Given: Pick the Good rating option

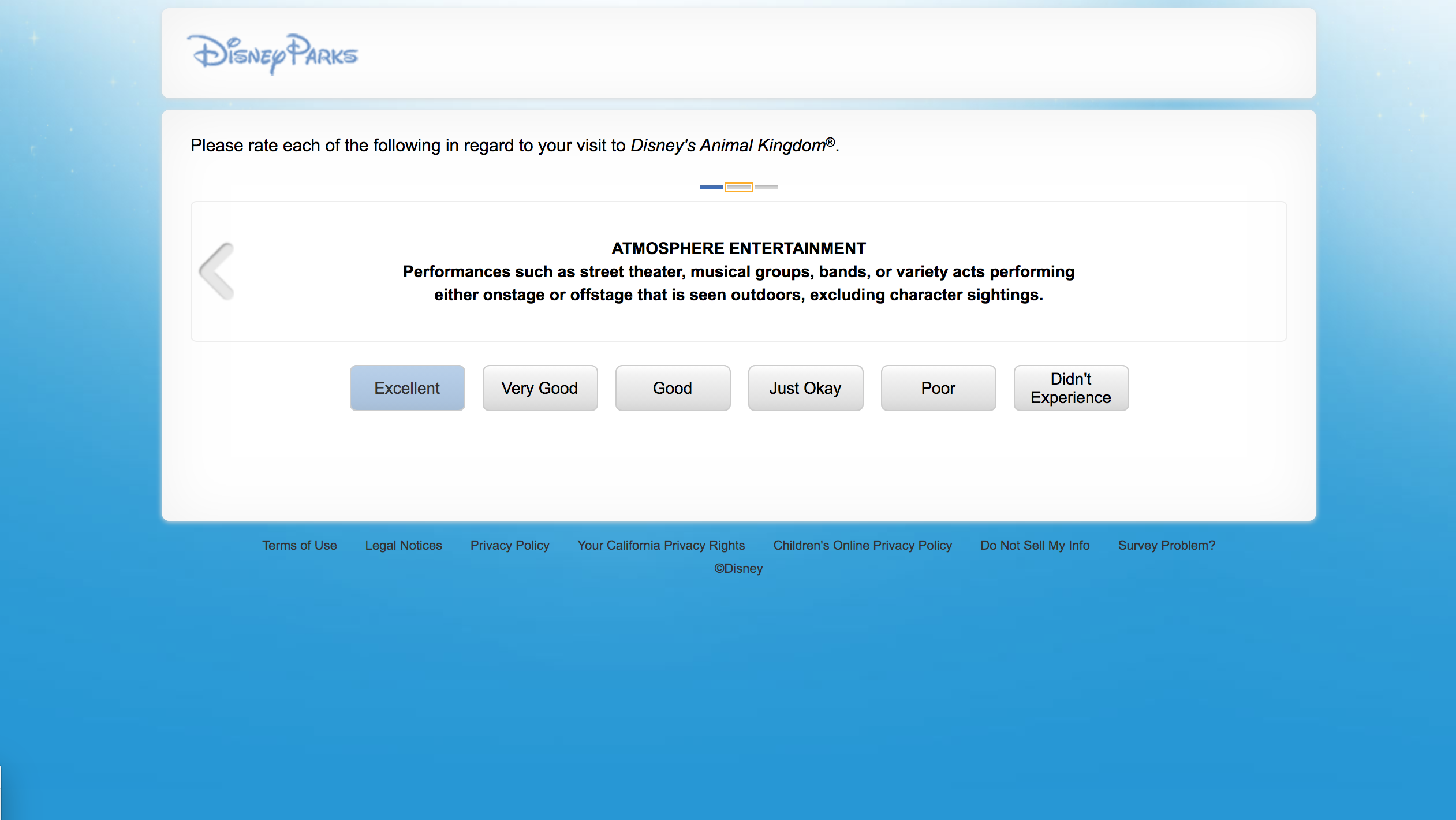Looking at the screenshot, I should [673, 388].
